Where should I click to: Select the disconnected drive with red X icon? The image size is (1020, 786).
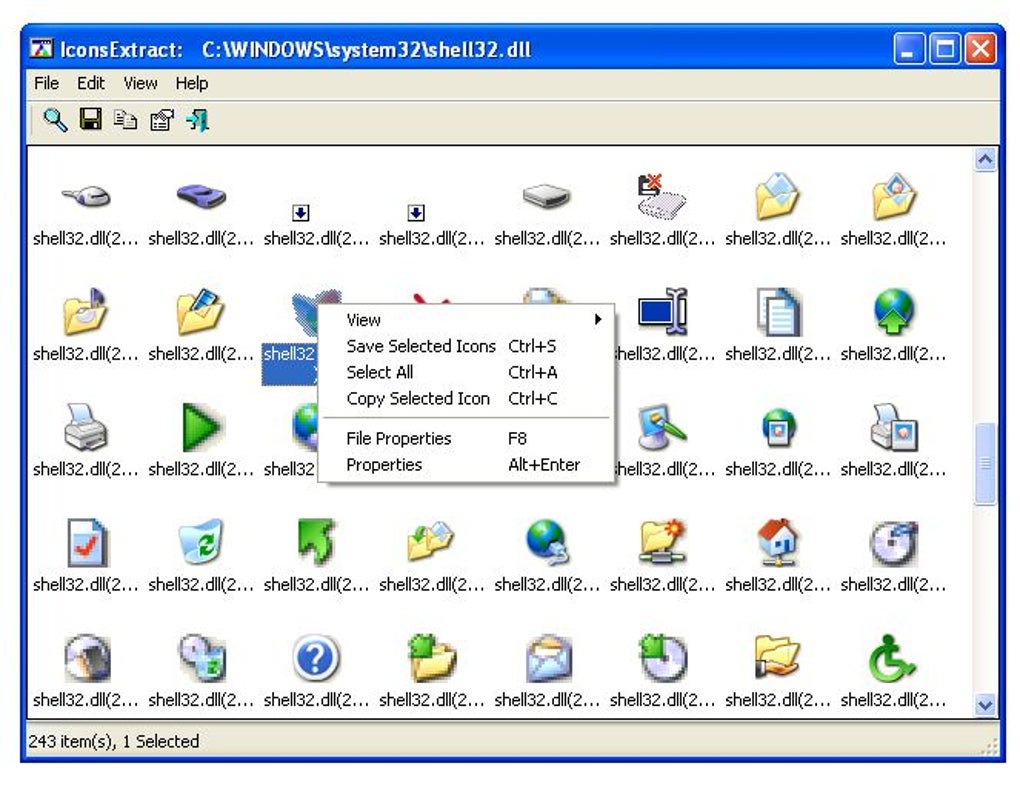662,195
